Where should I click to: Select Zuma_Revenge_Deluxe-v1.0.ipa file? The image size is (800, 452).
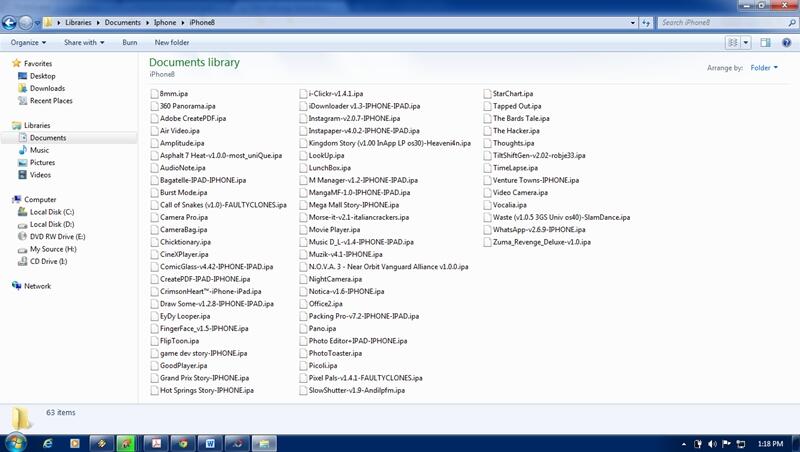[x=542, y=242]
